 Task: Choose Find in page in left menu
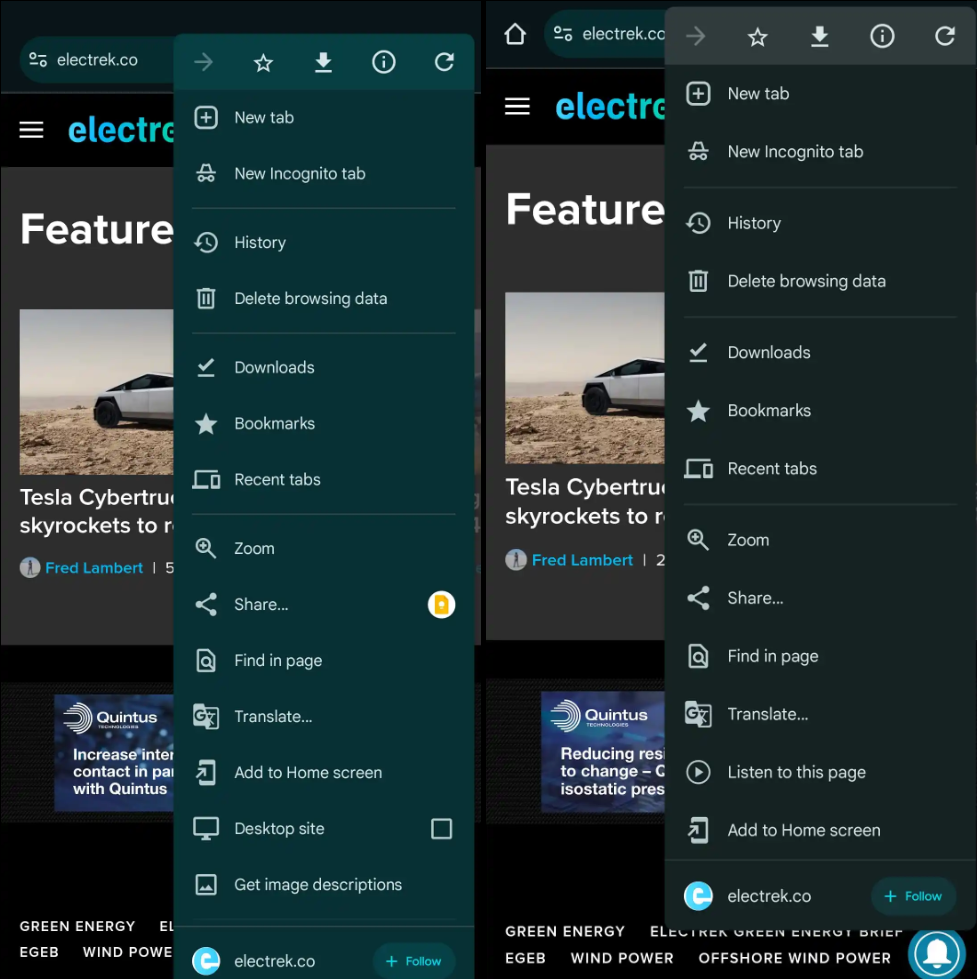click(324, 661)
